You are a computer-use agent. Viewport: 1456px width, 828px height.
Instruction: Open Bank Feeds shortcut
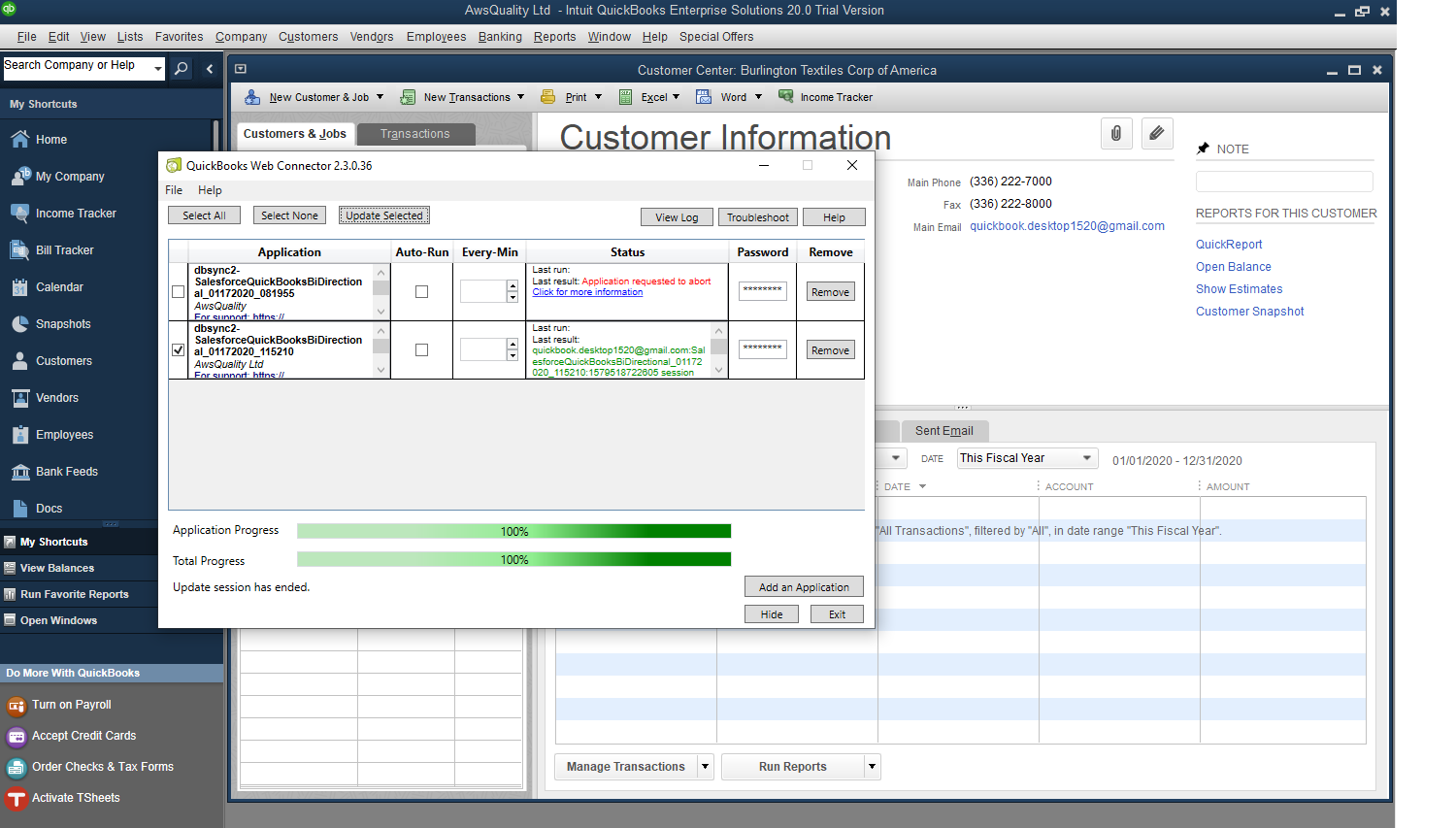tap(67, 472)
